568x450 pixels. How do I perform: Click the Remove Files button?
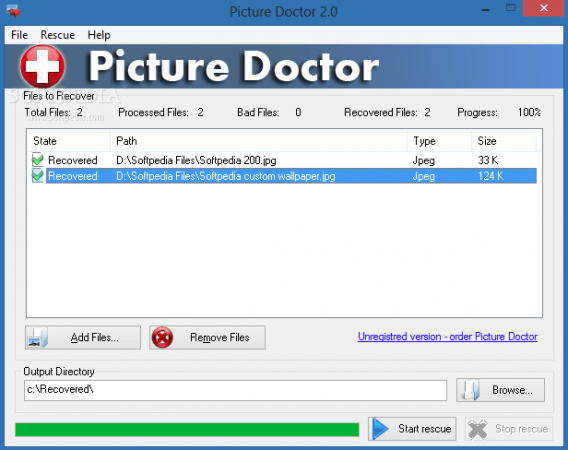(207, 337)
